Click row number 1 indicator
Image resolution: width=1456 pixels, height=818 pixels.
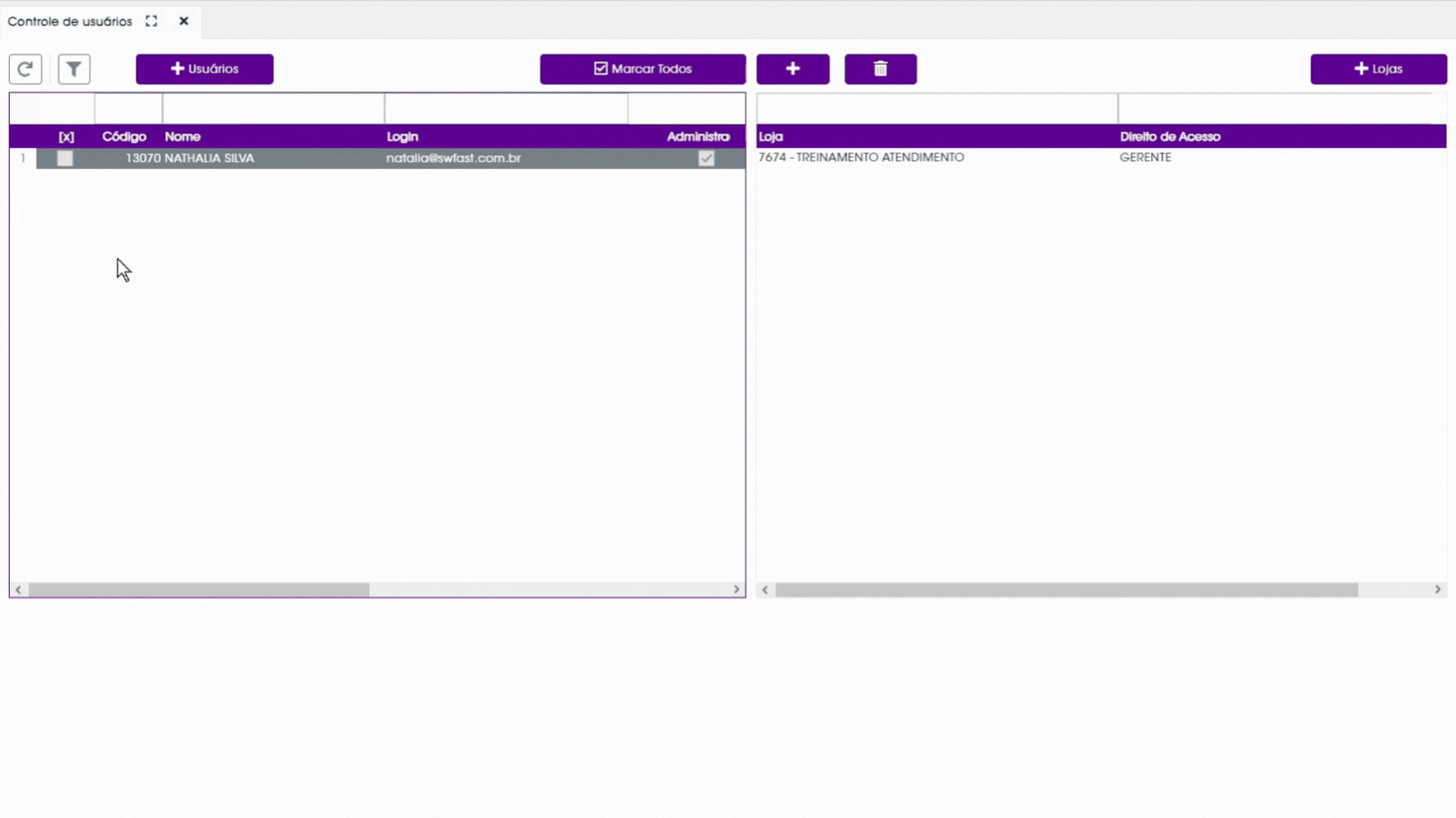coord(23,159)
